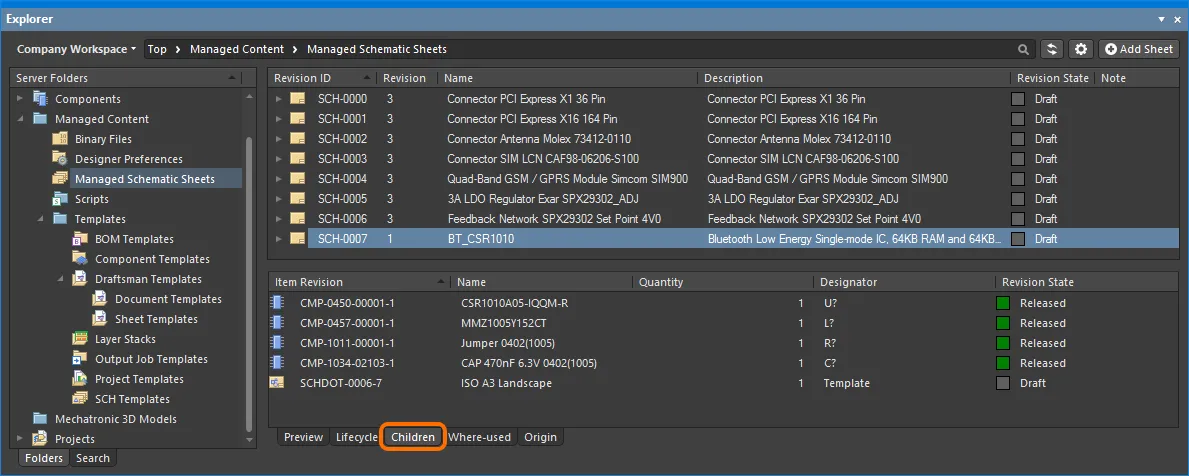This screenshot has height=476, width=1189.
Task: Expand the SCH-0000 revision row
Action: click(279, 99)
